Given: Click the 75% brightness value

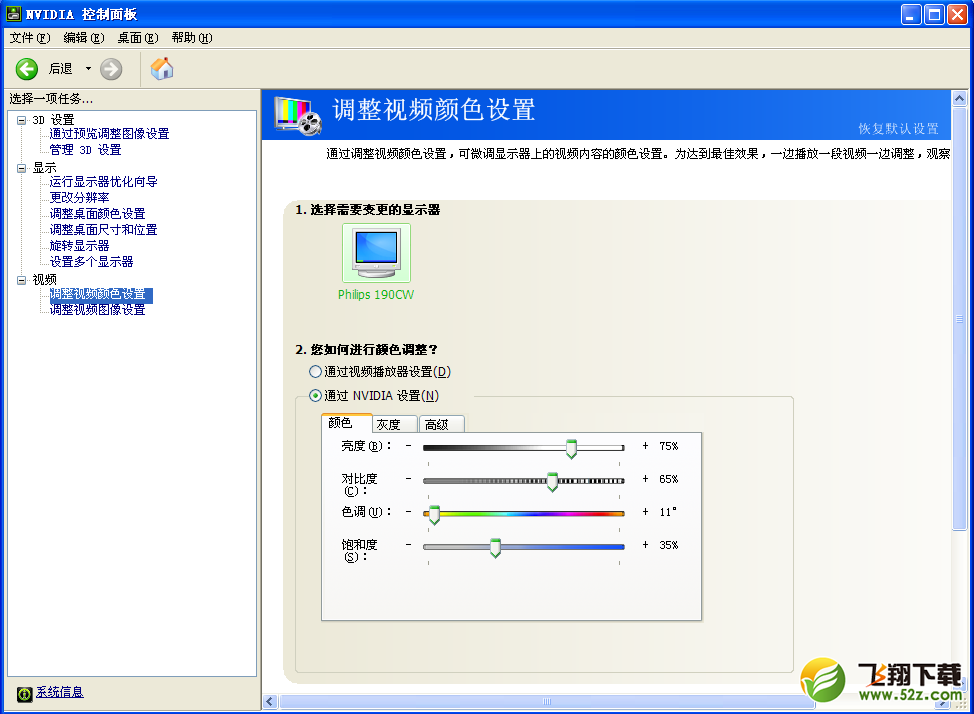Looking at the screenshot, I should coord(668,446).
